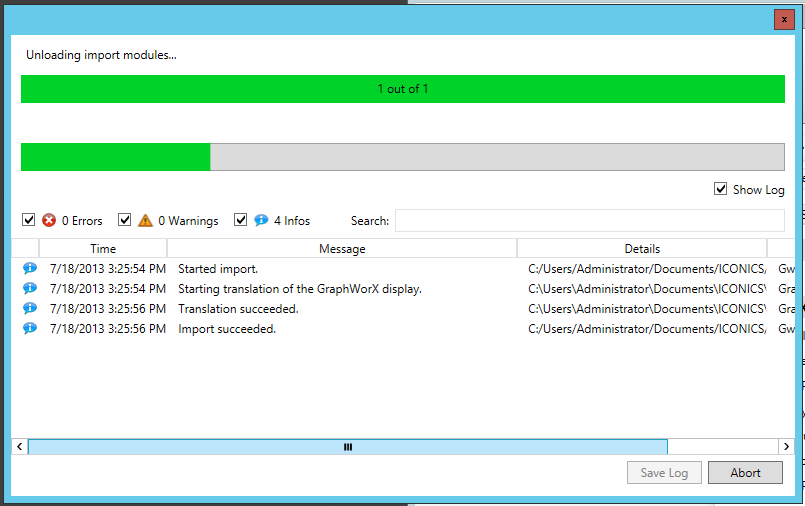
Task: Toggle the Errors filter checkbox
Action: point(28,220)
